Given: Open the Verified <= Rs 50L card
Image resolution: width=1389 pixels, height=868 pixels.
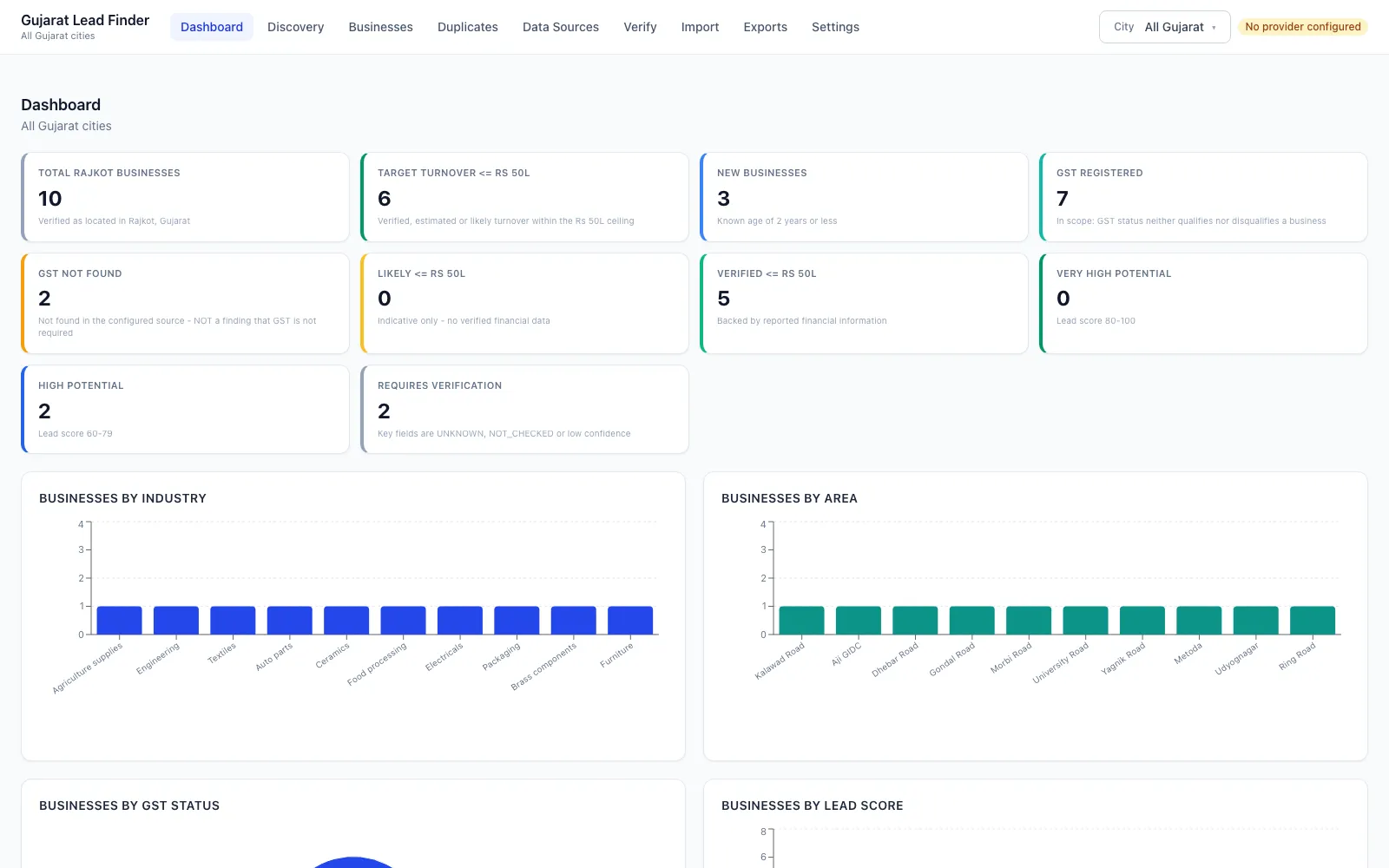Looking at the screenshot, I should coord(864,303).
